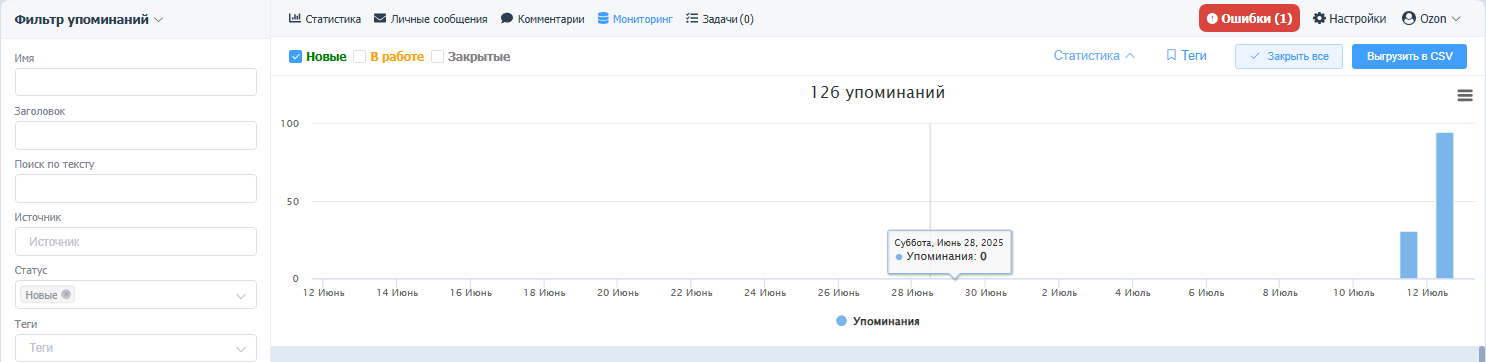Click the '20 Июнь' axis label
Screen dimensions: 1486x362
618,292
